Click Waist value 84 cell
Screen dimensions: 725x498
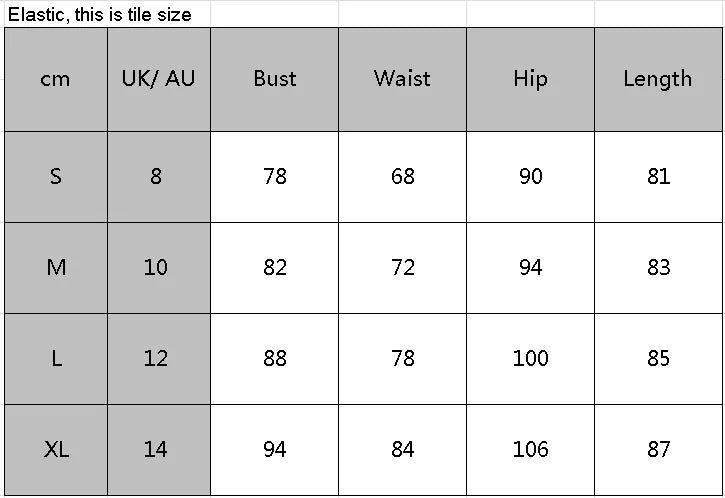click(x=402, y=450)
